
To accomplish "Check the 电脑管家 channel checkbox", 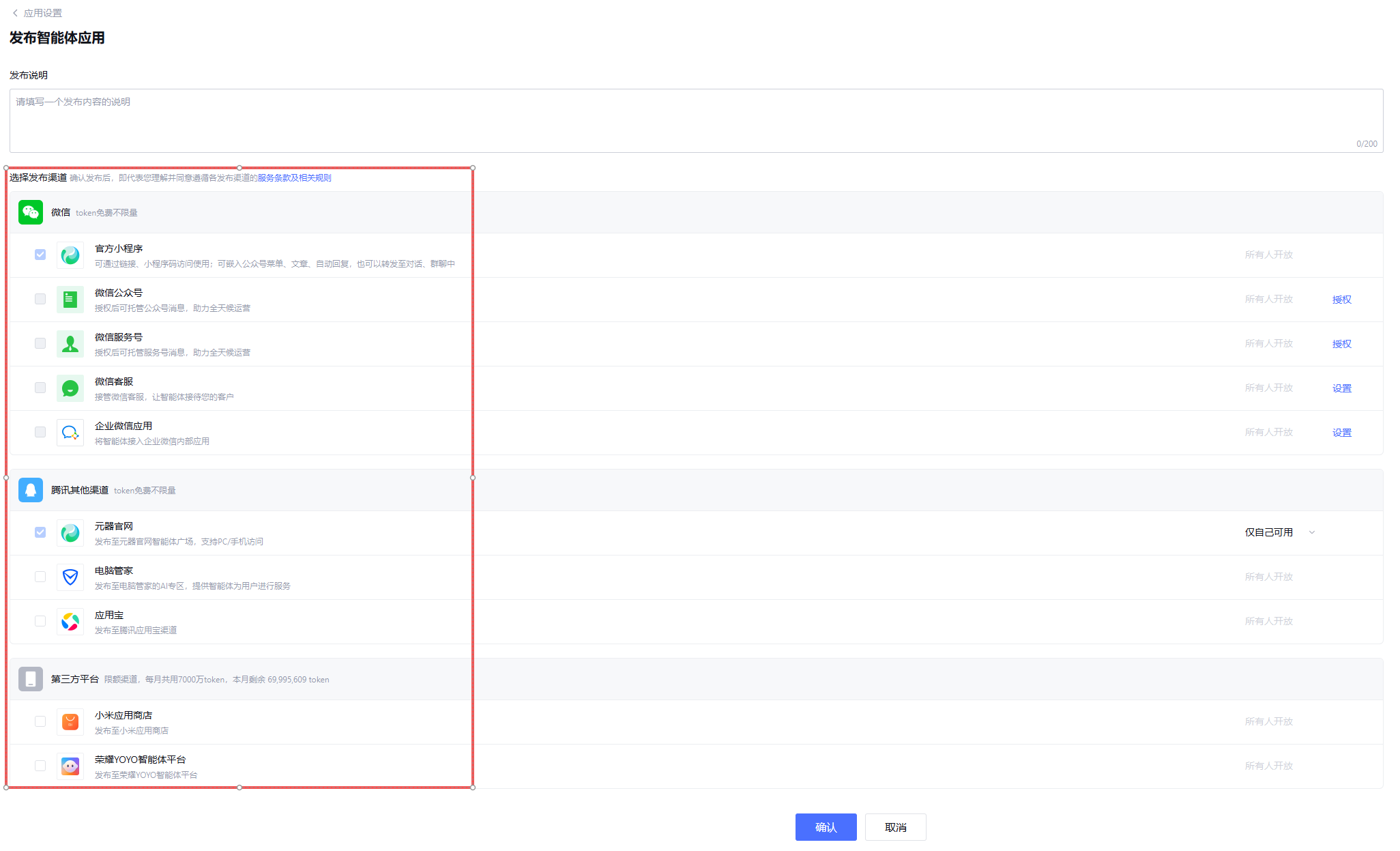I will point(40,577).
